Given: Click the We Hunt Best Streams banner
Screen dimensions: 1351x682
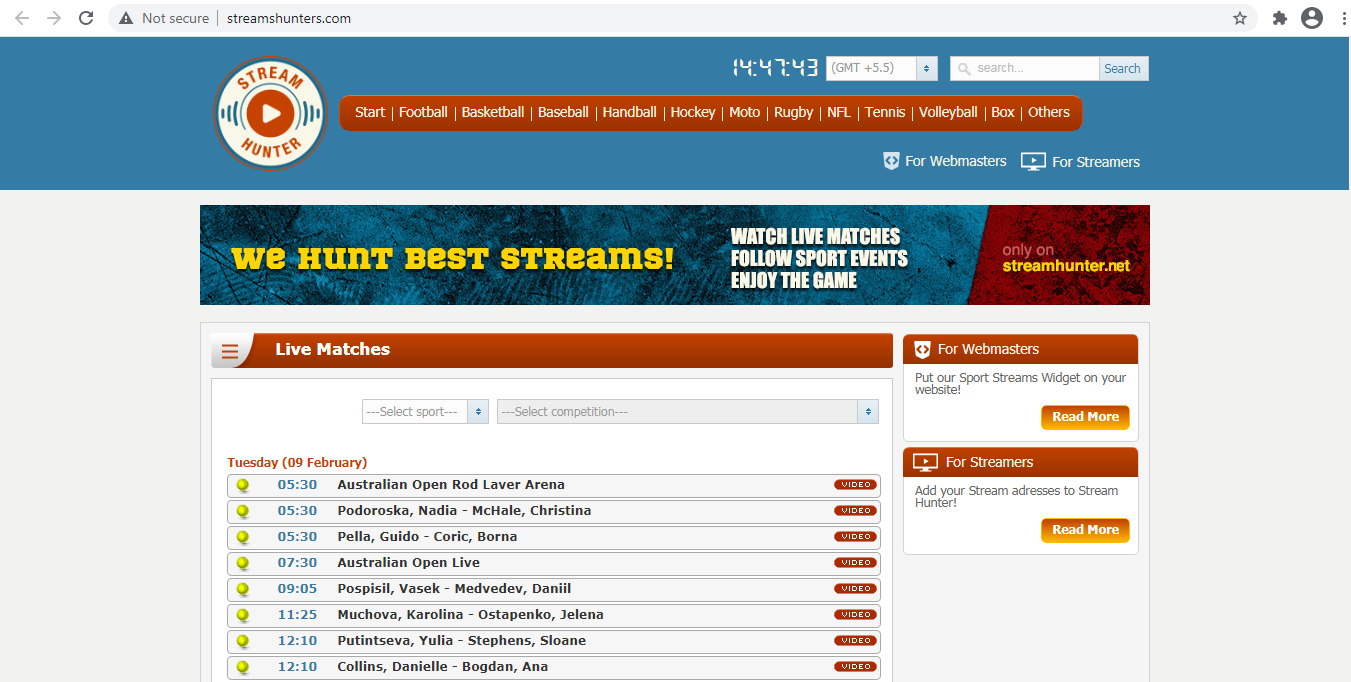Looking at the screenshot, I should 675,255.
